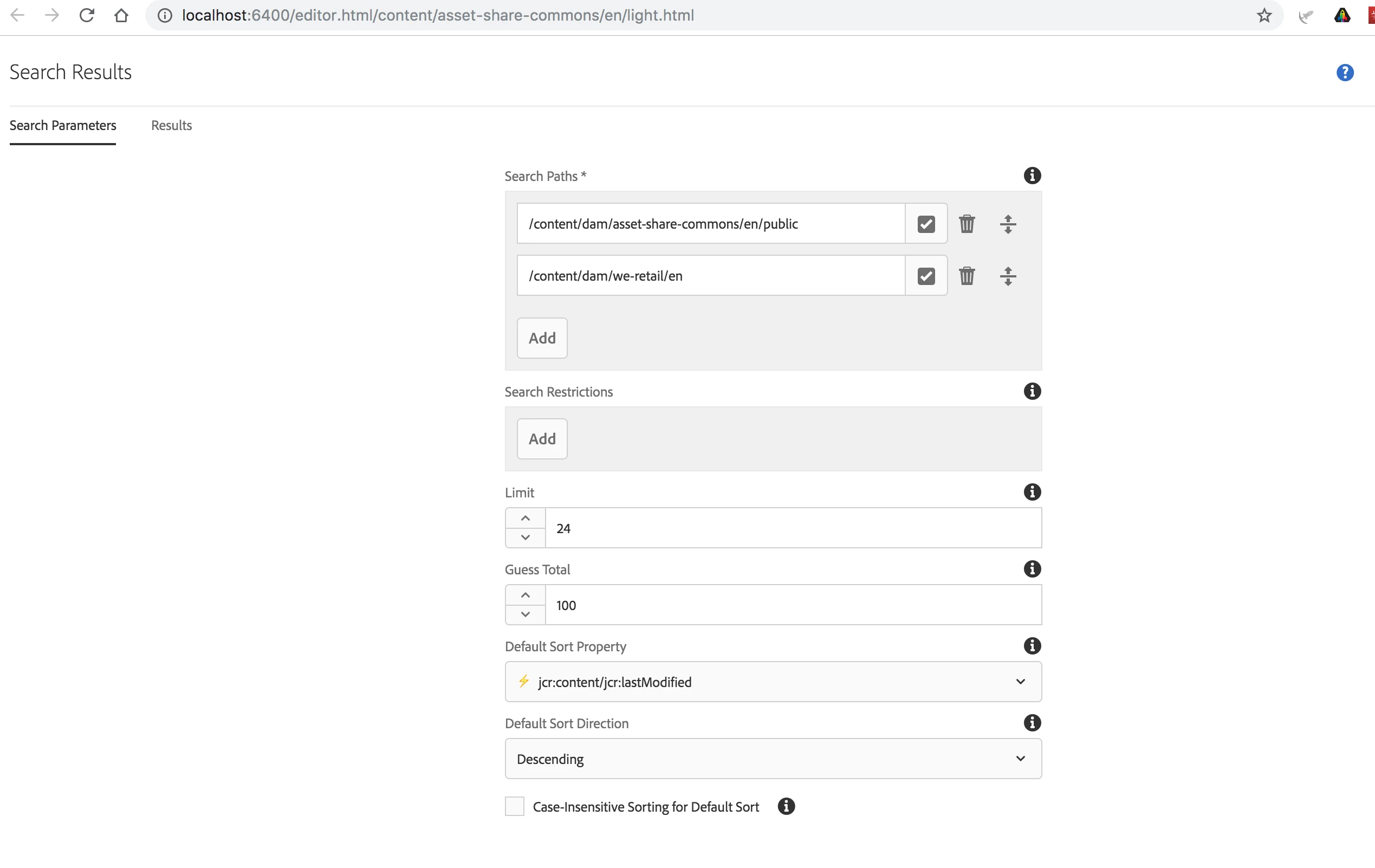Add a new search path
The image size is (1375, 868).
542,338
